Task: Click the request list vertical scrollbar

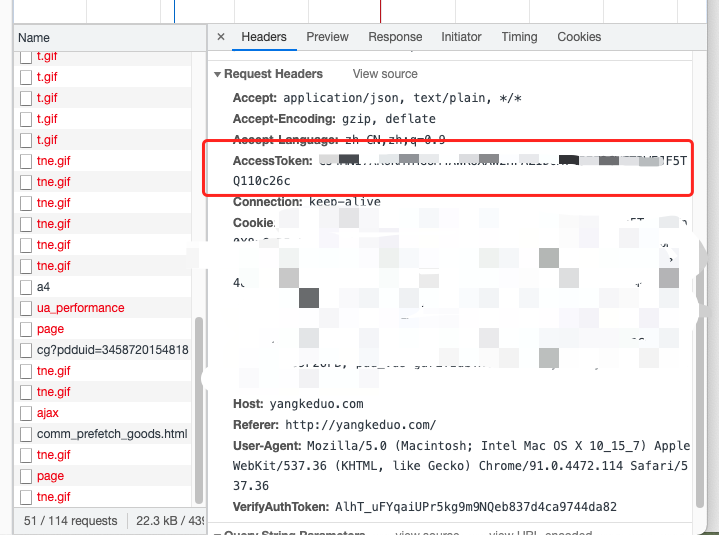Action: tap(198, 400)
